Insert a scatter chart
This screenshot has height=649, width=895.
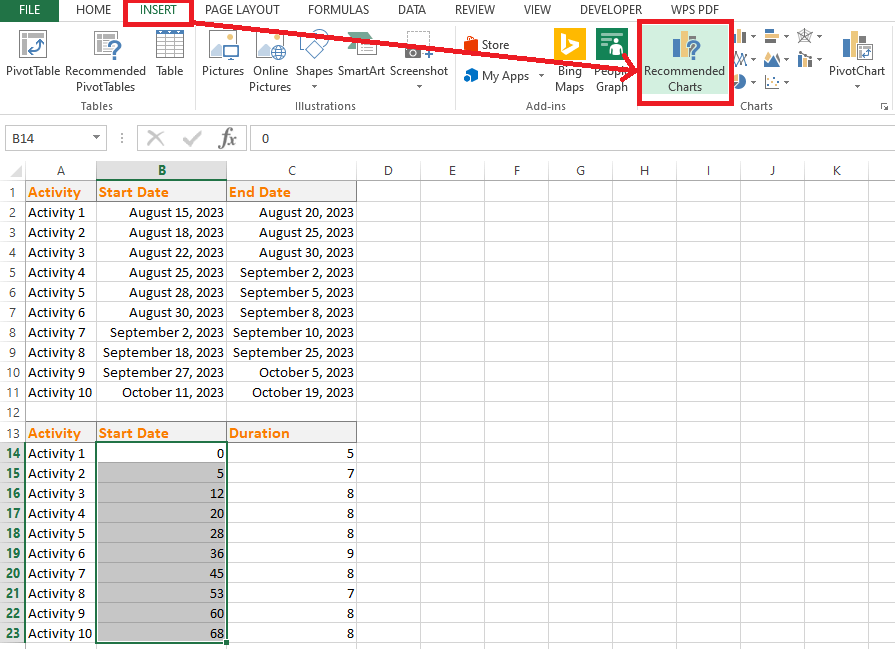click(x=772, y=82)
